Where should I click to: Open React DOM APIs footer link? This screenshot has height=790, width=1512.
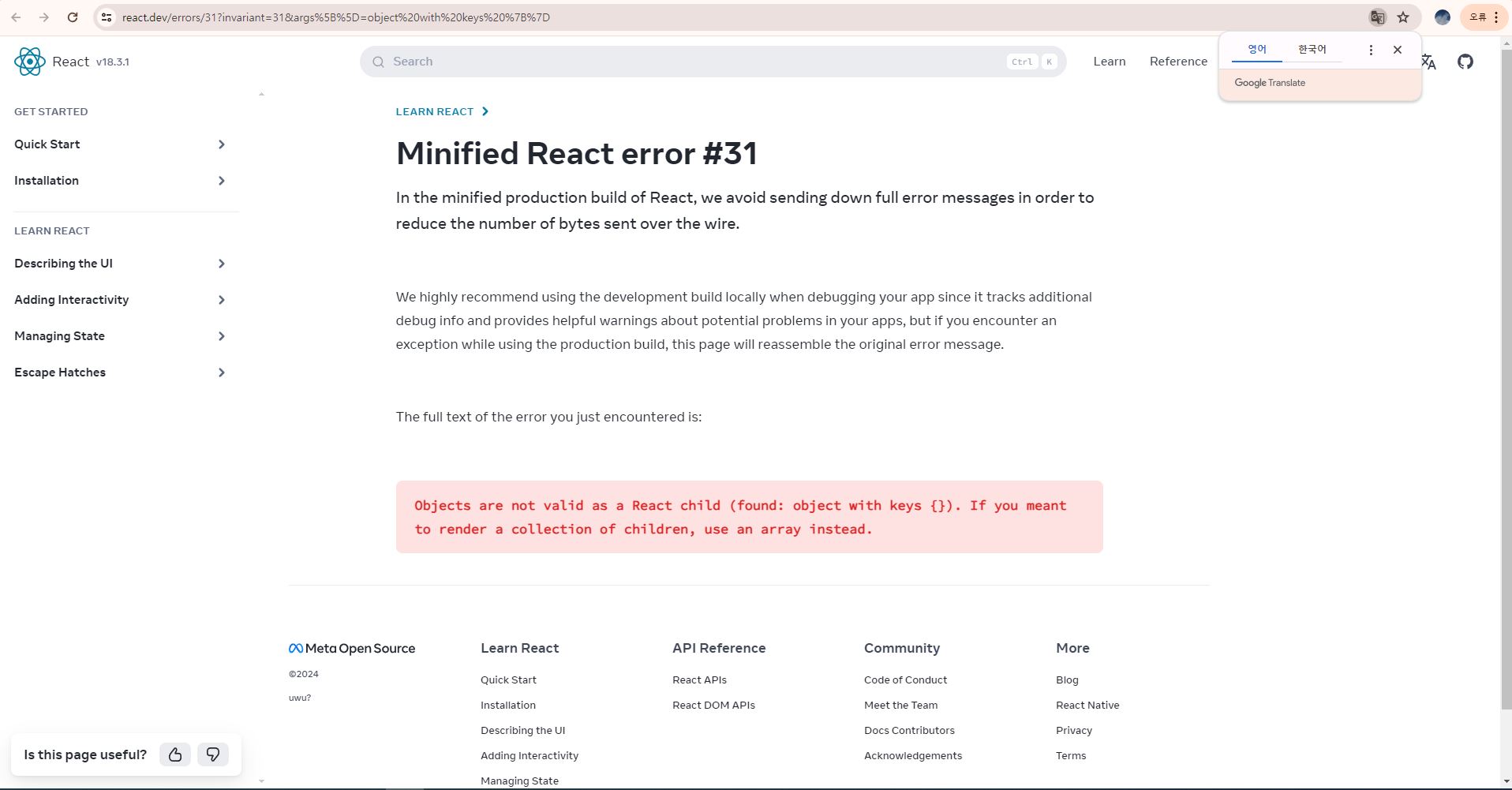tap(713, 705)
